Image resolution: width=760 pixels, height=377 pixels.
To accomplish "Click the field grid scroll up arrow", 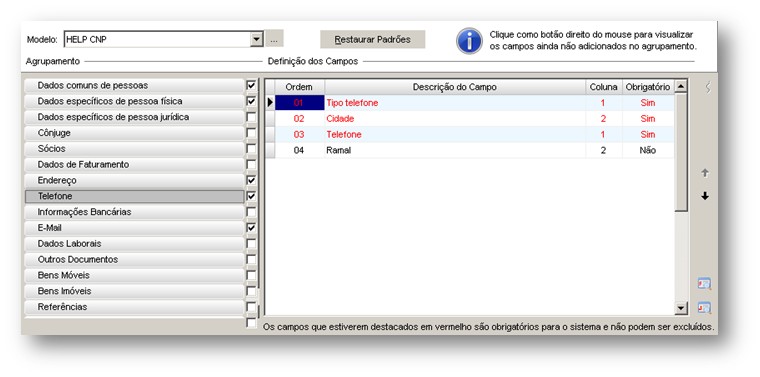I will pyautogui.click(x=681, y=87).
